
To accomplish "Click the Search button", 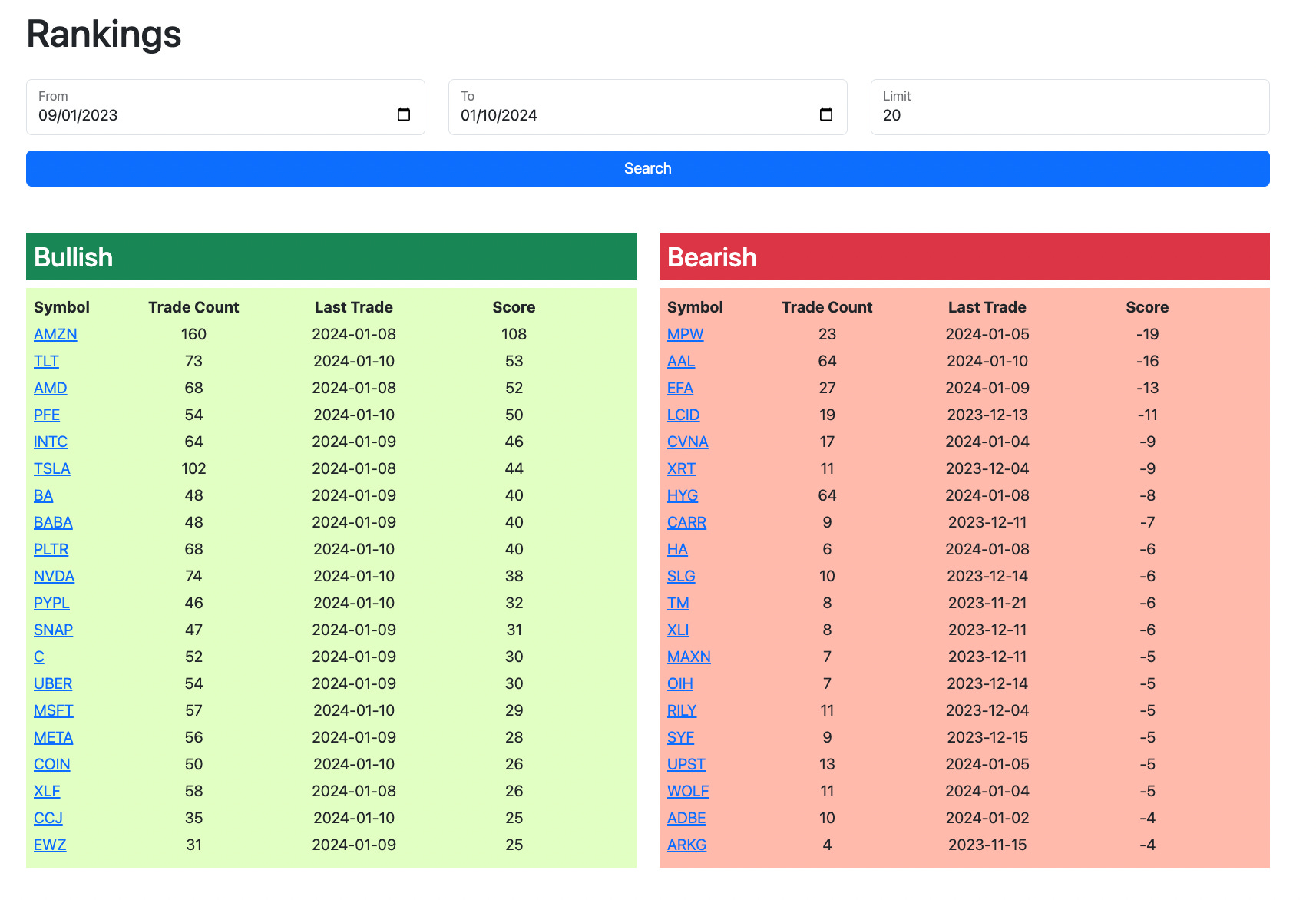I will coord(647,168).
